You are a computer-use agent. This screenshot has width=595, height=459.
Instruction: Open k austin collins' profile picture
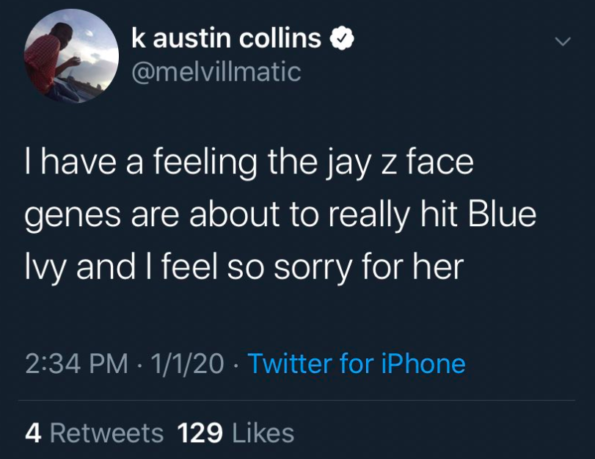71,56
